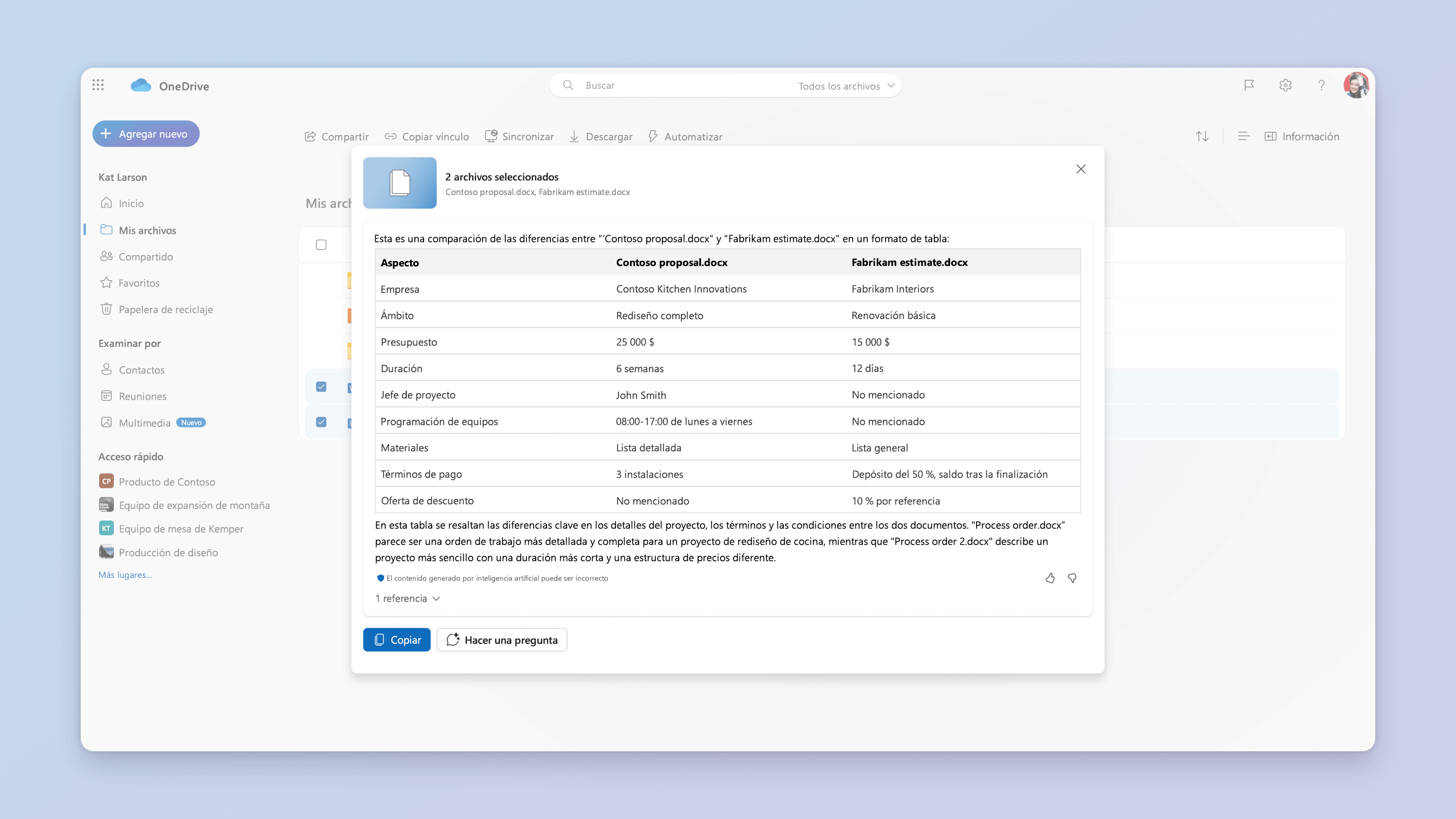
Task: Open Compartido in sidebar
Action: (x=136, y=257)
